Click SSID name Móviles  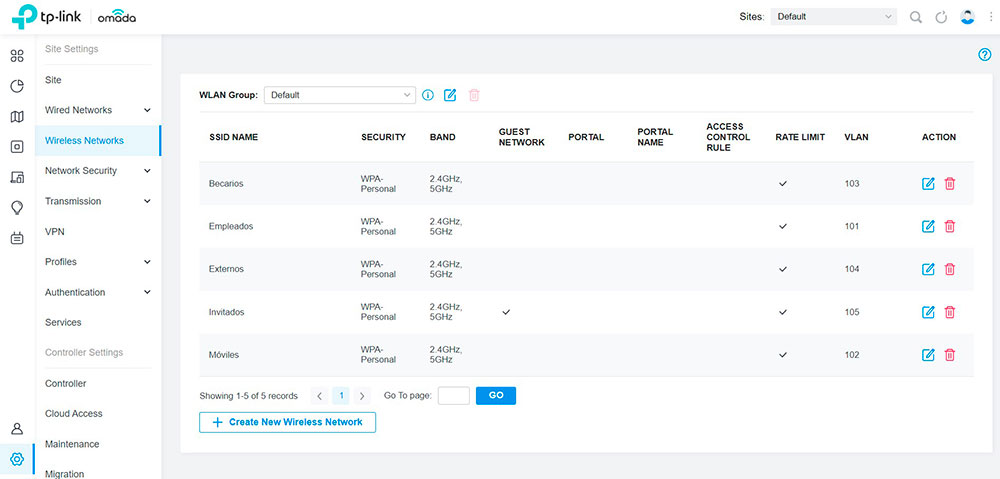click(x=224, y=355)
